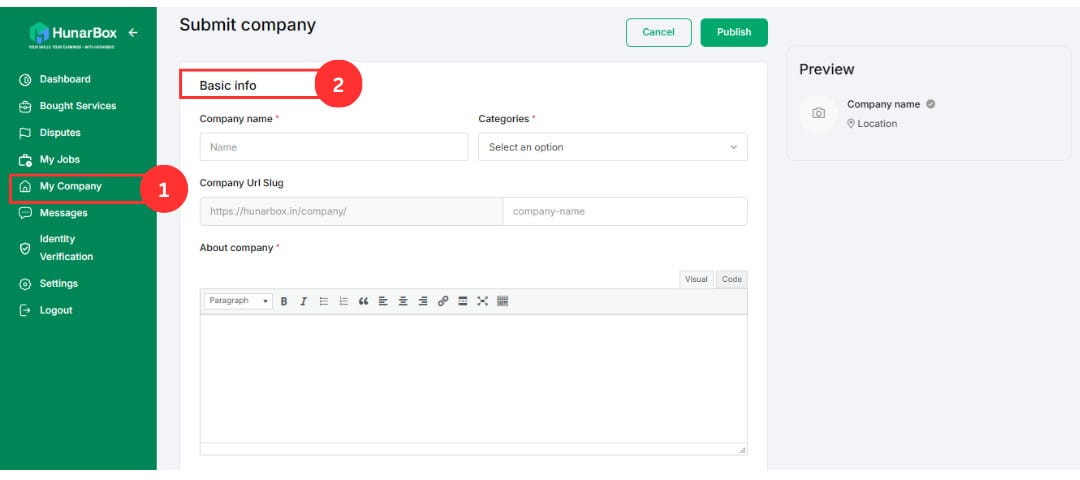
Task: Open Settings in the sidebar
Action: [59, 284]
